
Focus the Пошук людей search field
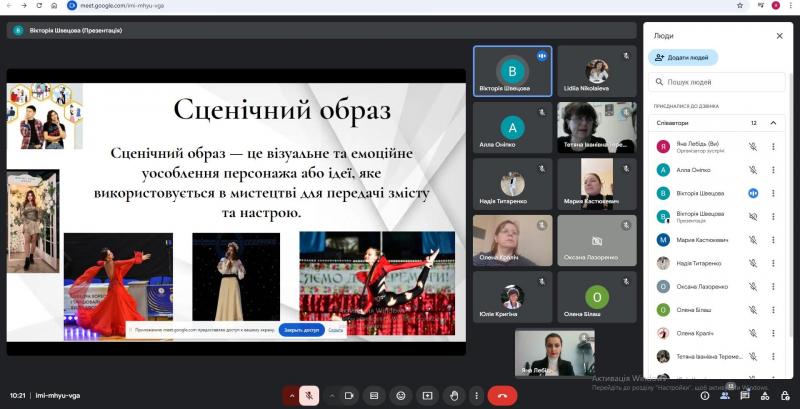coord(716,82)
